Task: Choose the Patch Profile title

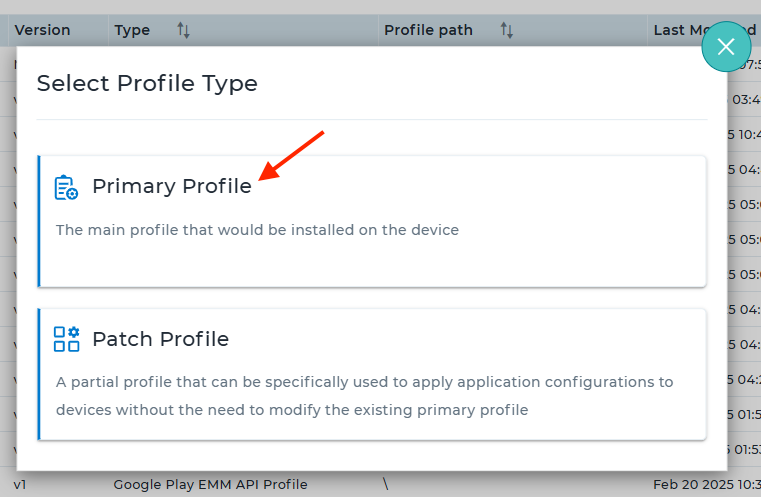Action: pyautogui.click(x=160, y=339)
